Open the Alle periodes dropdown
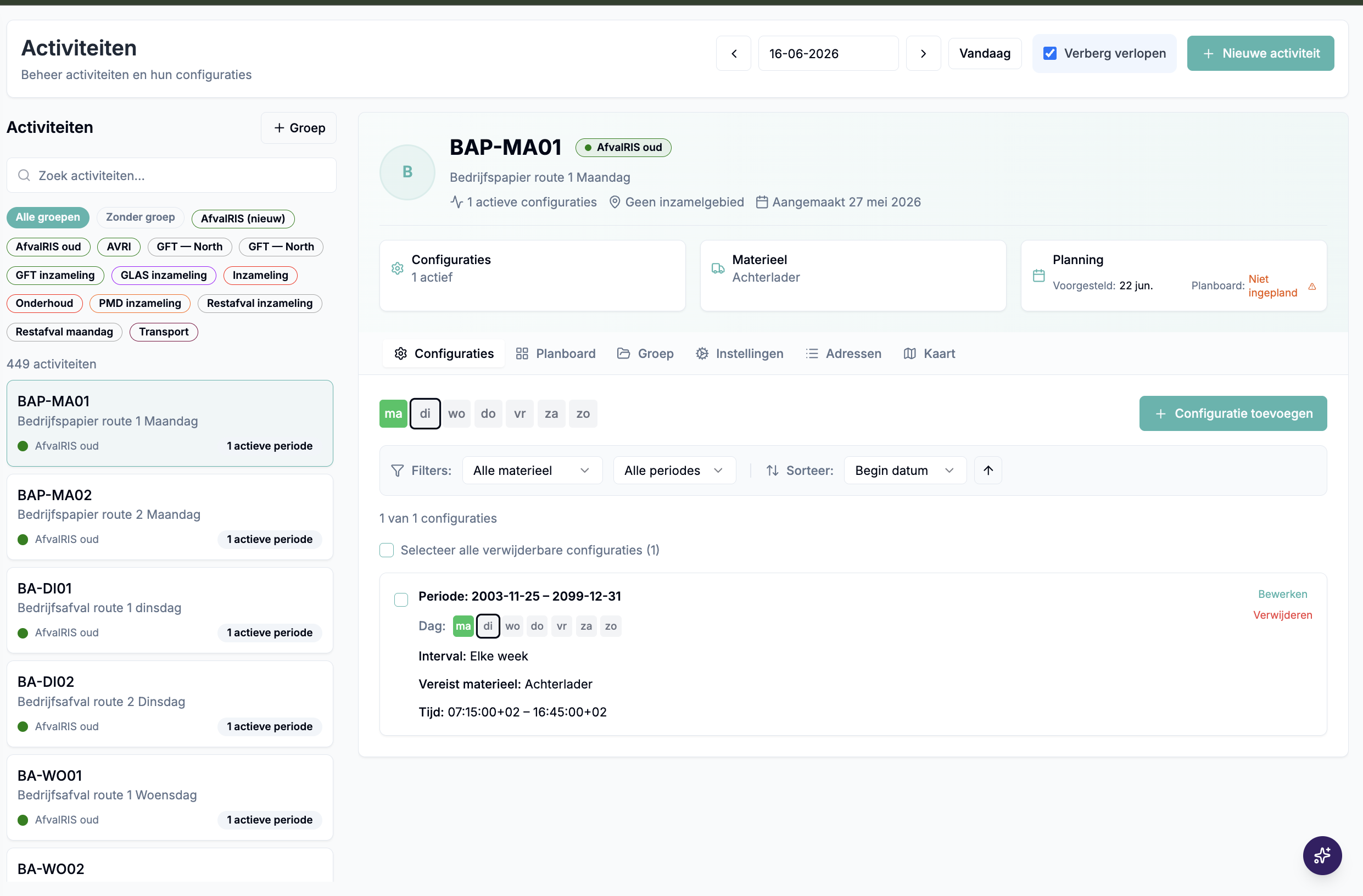The image size is (1363, 896). point(674,470)
